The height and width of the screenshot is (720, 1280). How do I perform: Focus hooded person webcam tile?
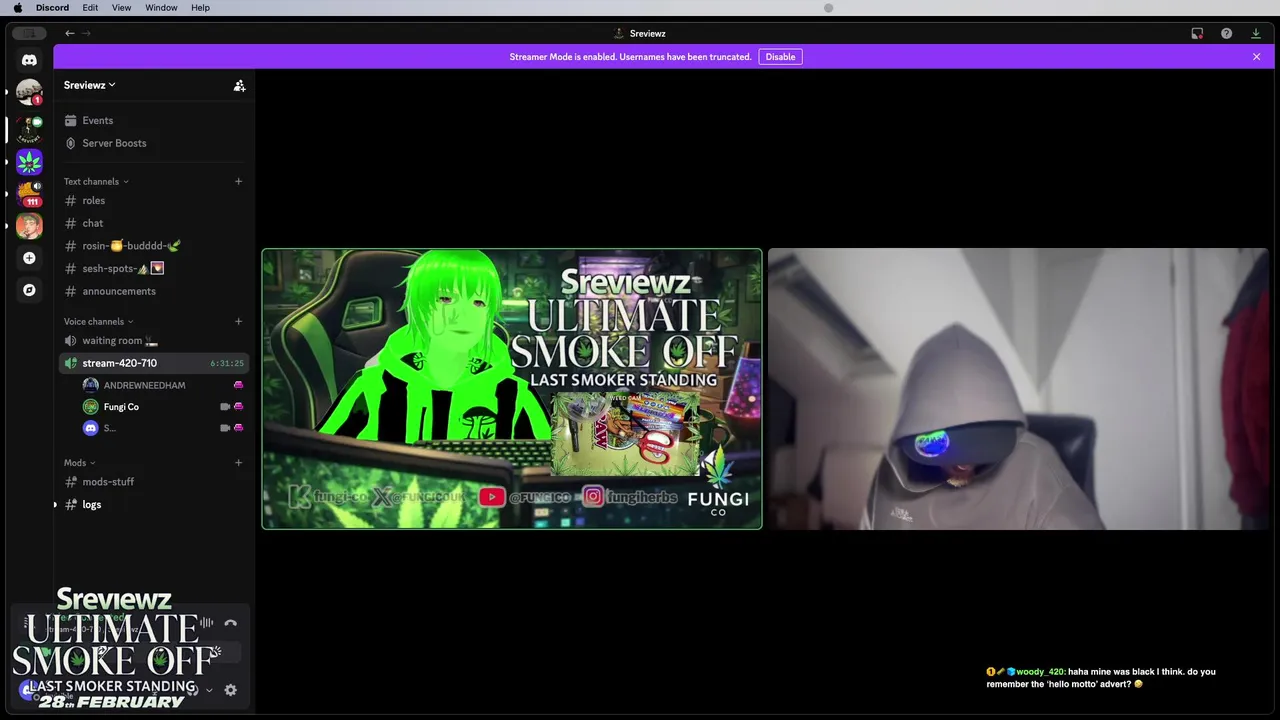[1018, 389]
